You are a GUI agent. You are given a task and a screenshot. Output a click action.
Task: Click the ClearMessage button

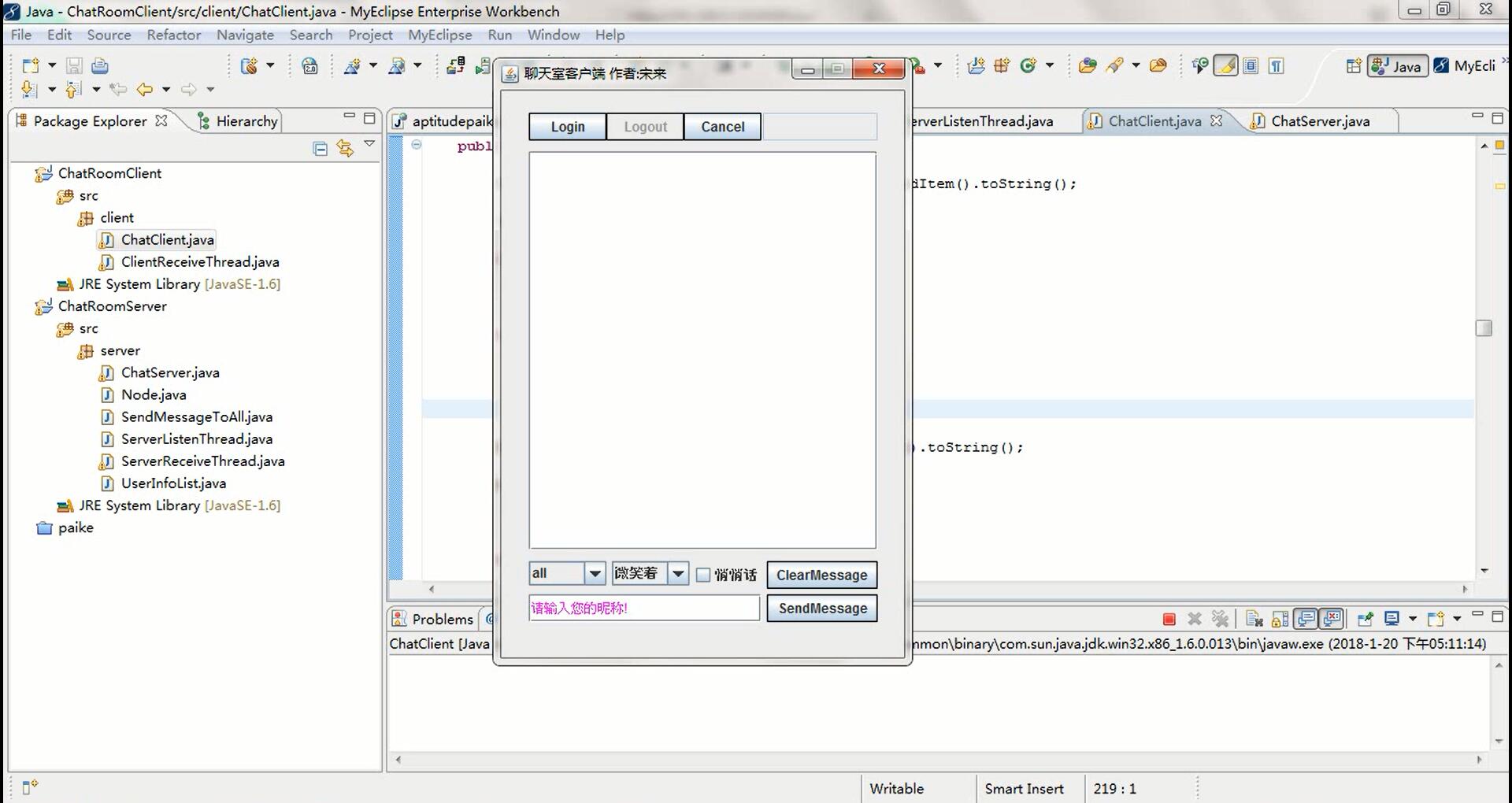[822, 575]
